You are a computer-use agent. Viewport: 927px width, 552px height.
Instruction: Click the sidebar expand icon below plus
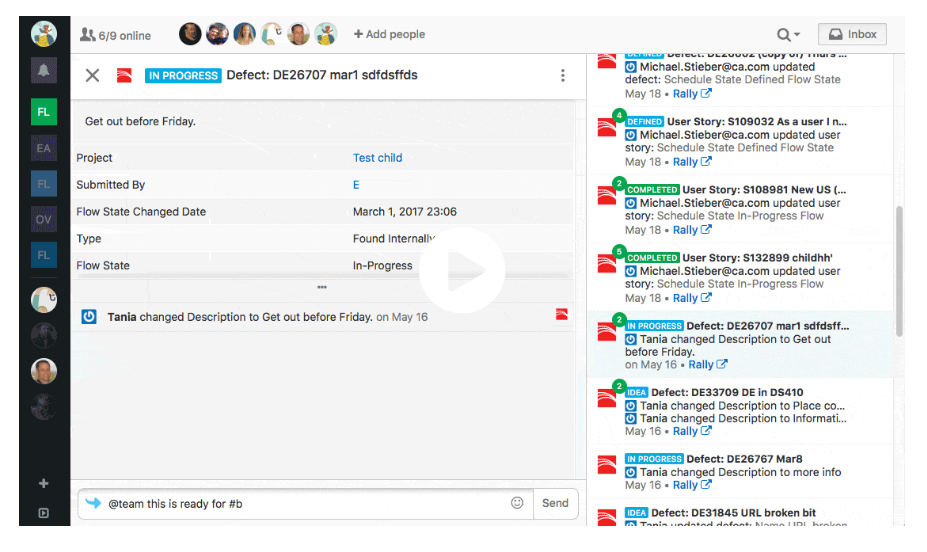[x=44, y=513]
